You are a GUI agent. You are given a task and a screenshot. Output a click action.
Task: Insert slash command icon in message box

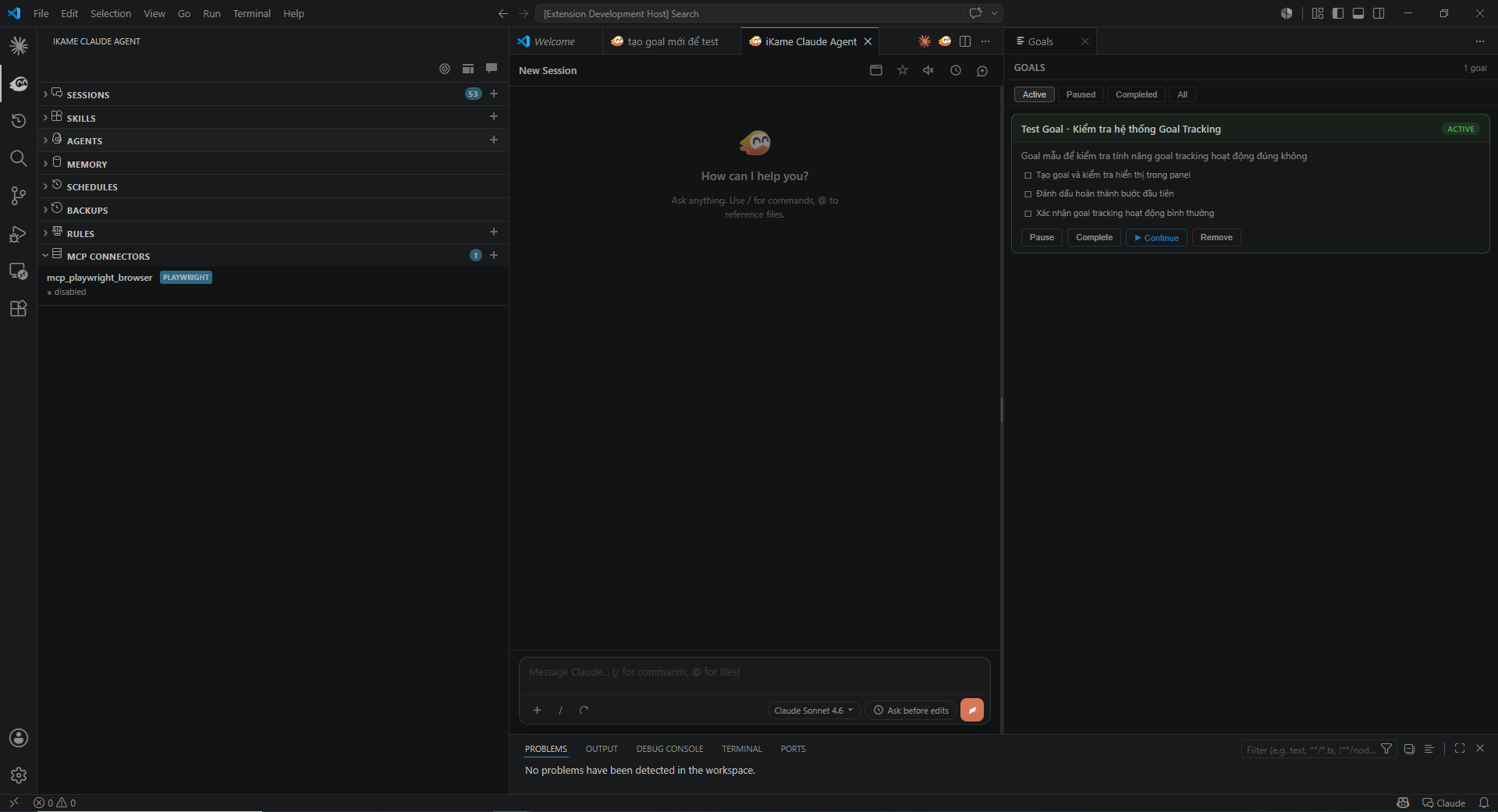(560, 710)
